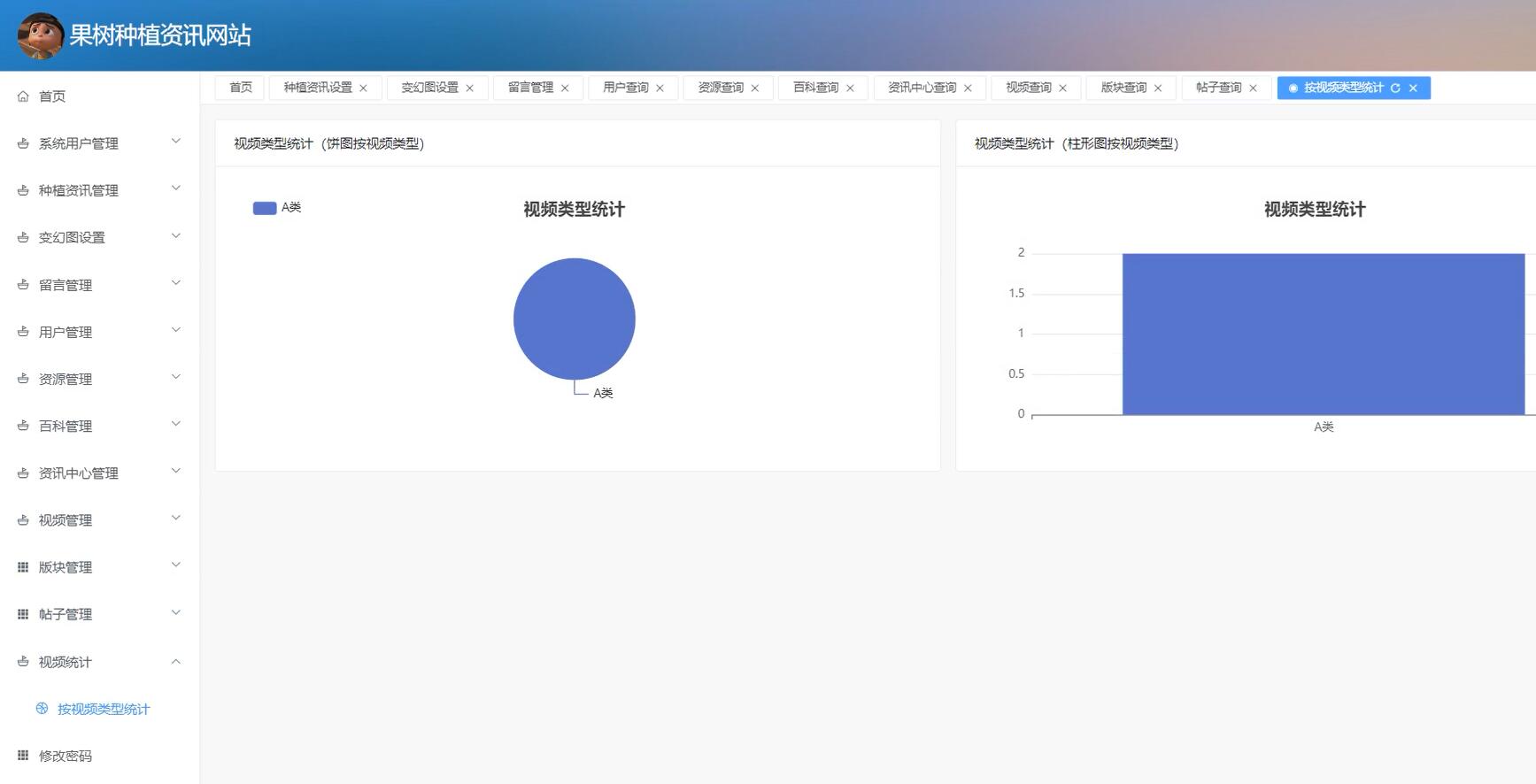Expand the 留言管理 sidebar chevron
Viewport: 1536px width, 784px height.
[x=175, y=282]
